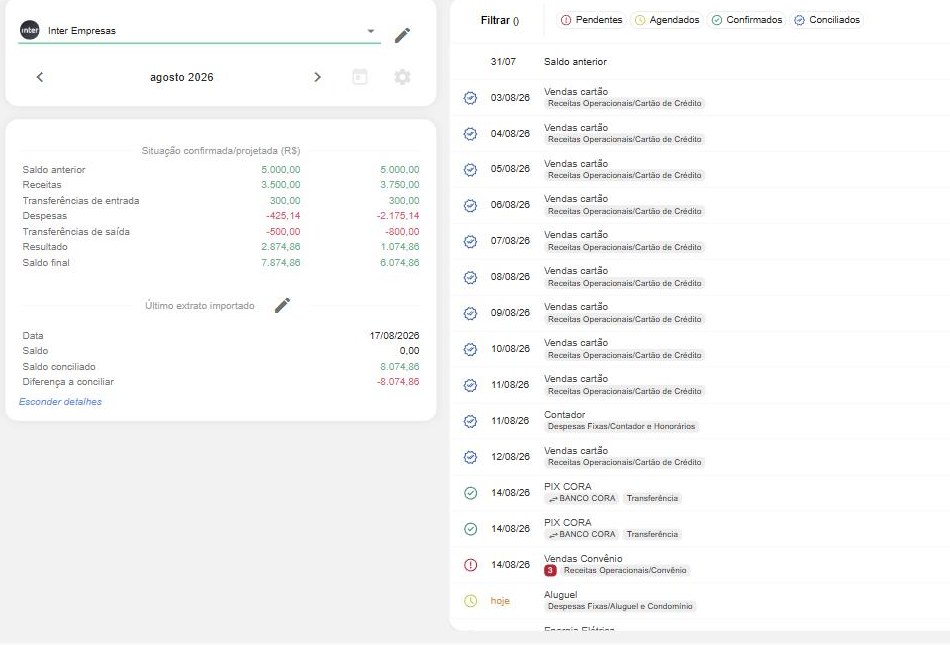Open the Contador entry

(700, 421)
